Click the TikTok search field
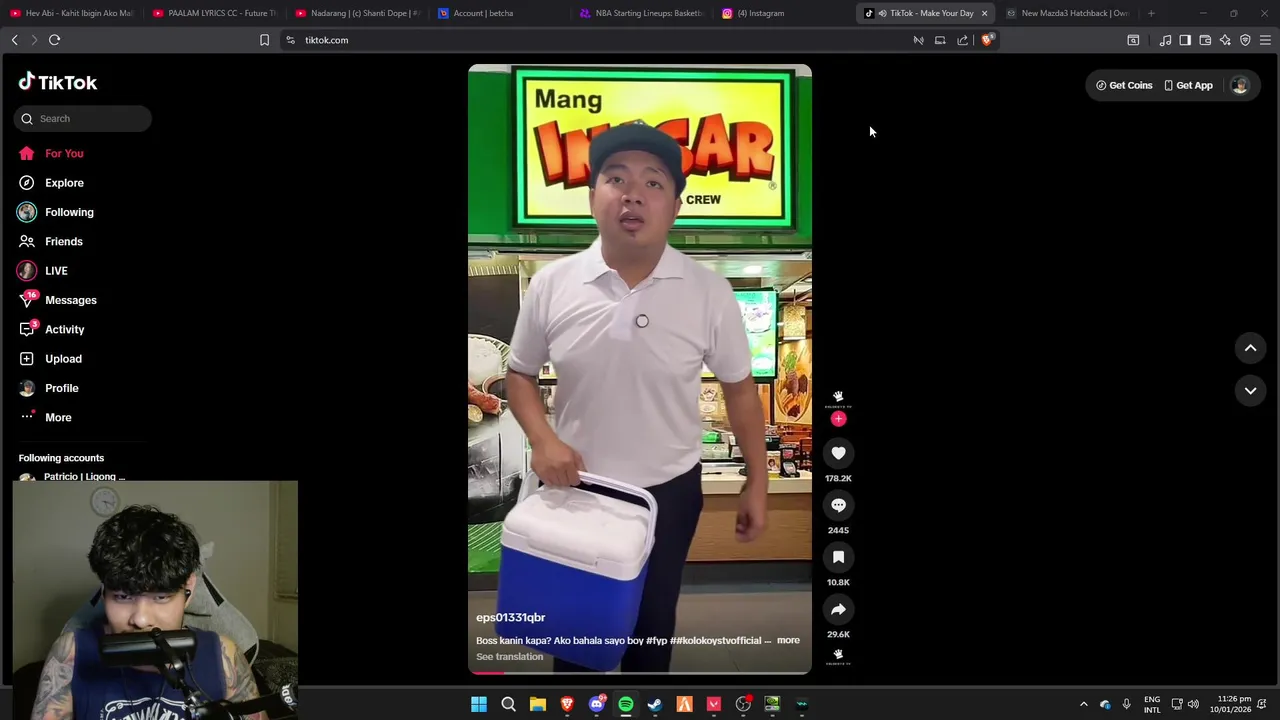The image size is (1280, 720). coord(83,119)
